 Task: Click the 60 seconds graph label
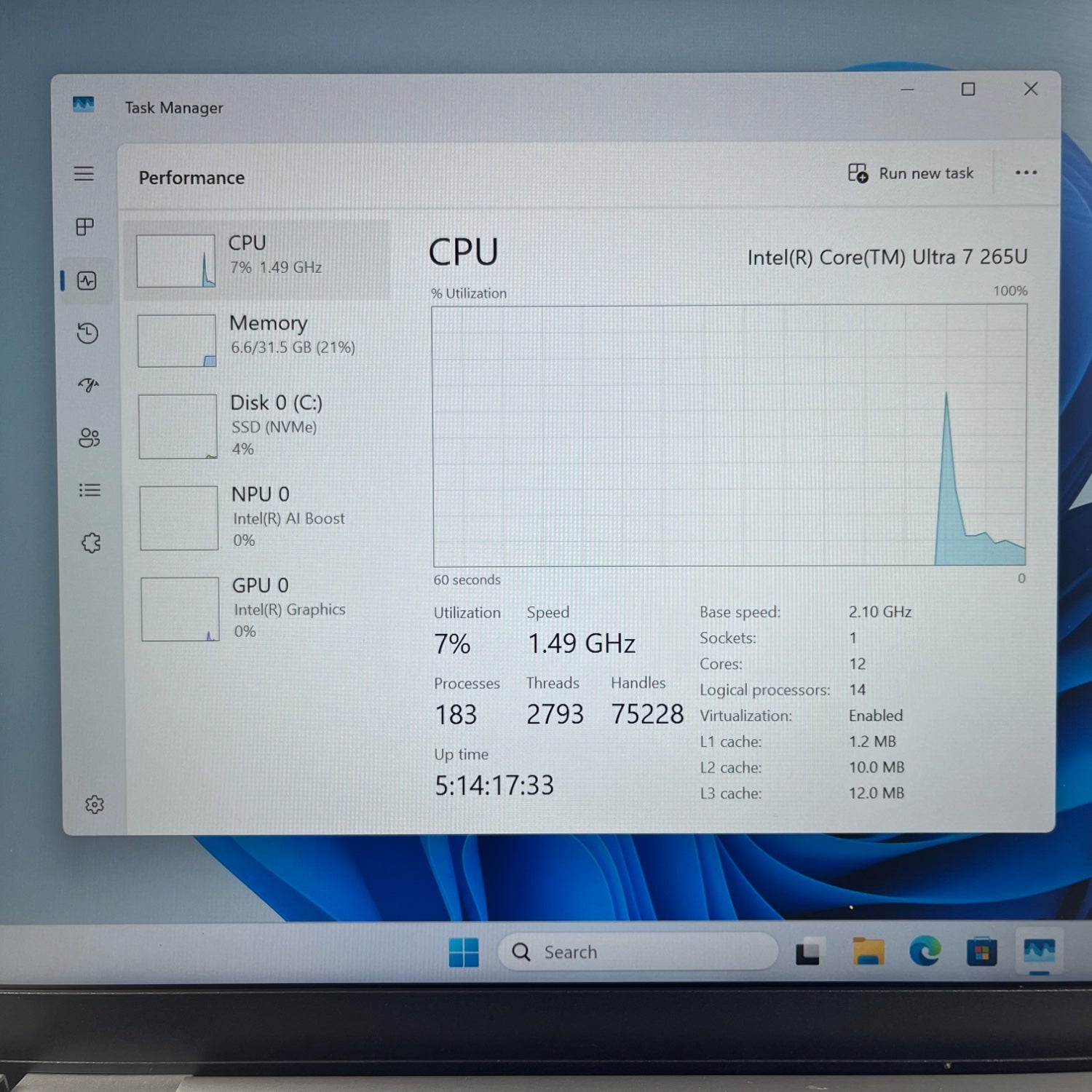point(467,580)
